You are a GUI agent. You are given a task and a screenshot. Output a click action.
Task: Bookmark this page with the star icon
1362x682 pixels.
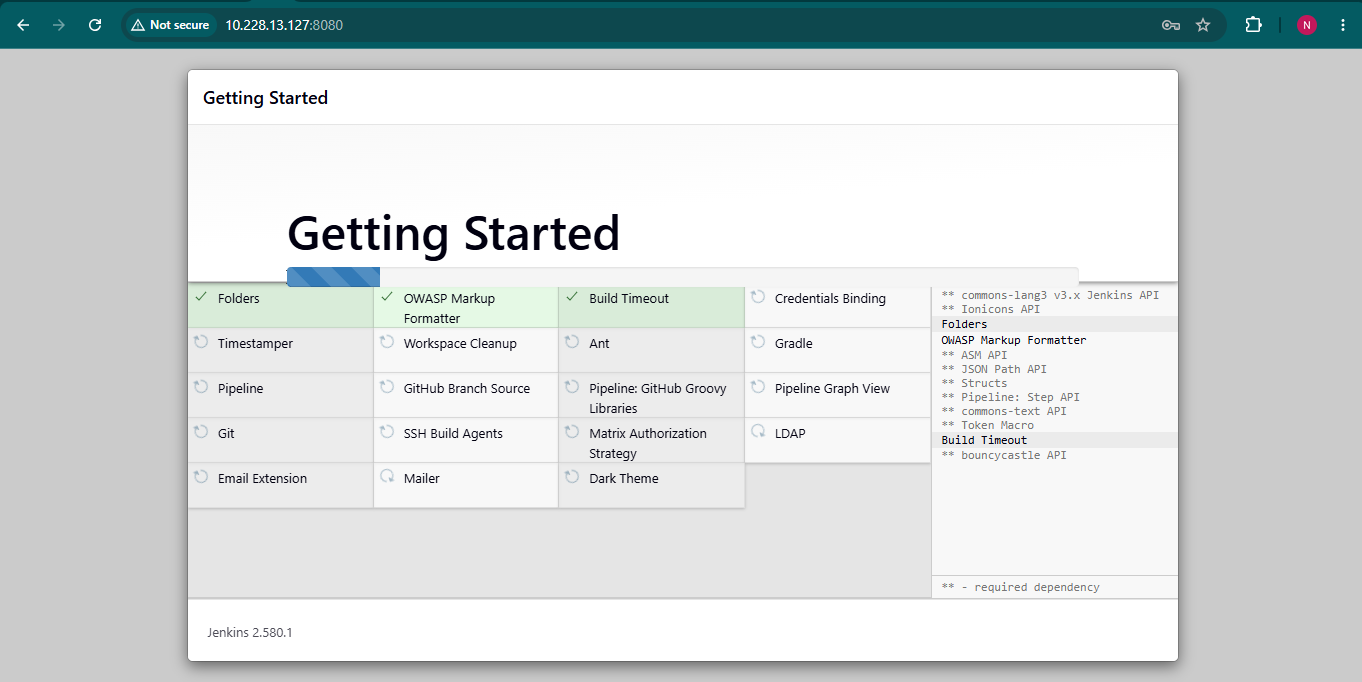click(1203, 25)
